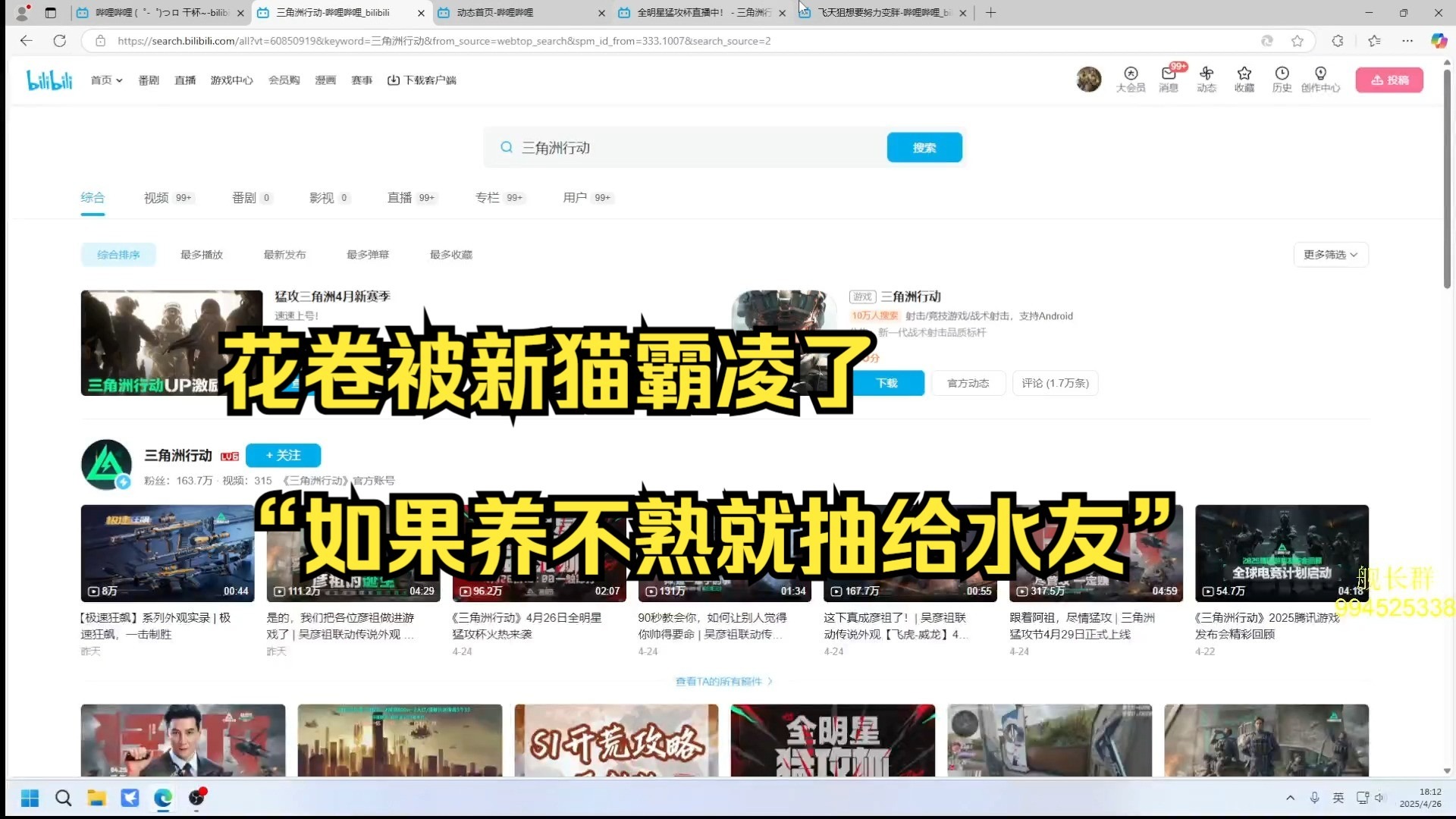Viewport: 1456px width, 819px height.
Task: Open 消息 messages icon
Action: [x=1169, y=79]
